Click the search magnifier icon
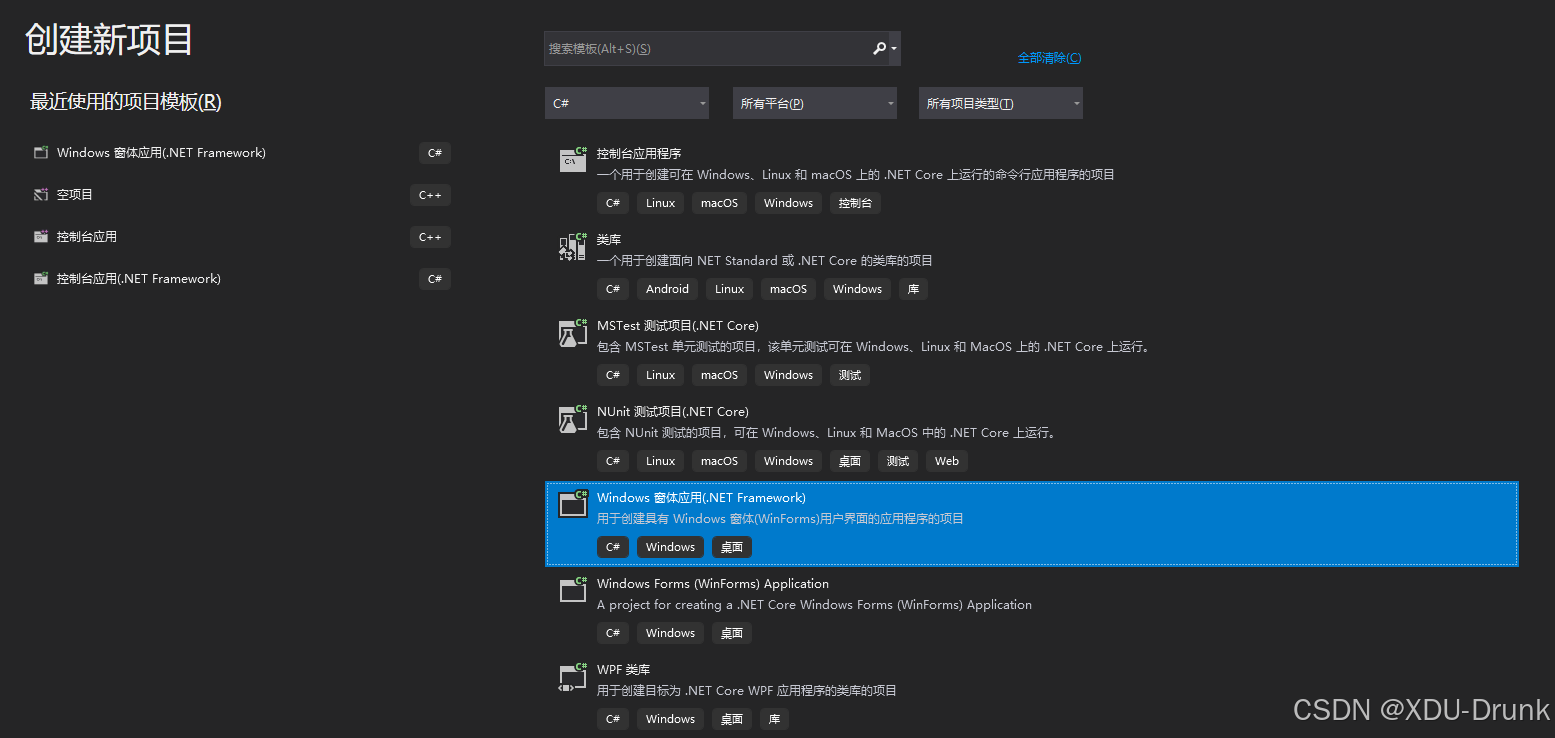Screen dimensions: 1555x738 tap(879, 48)
